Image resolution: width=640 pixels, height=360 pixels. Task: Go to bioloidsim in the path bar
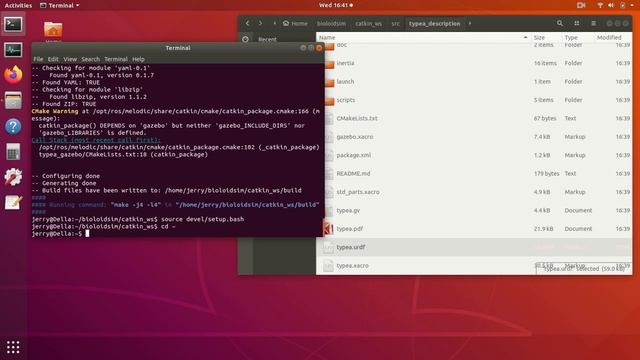[331, 24]
